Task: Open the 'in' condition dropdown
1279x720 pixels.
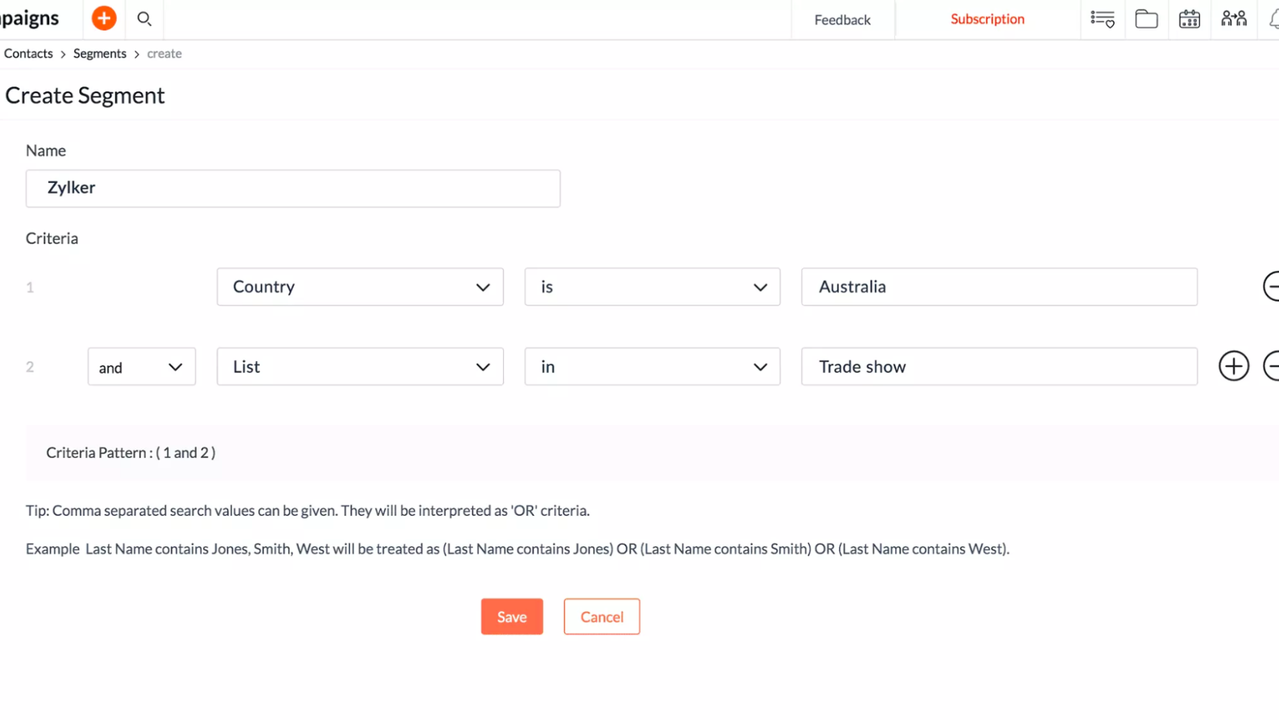Action: (652, 367)
